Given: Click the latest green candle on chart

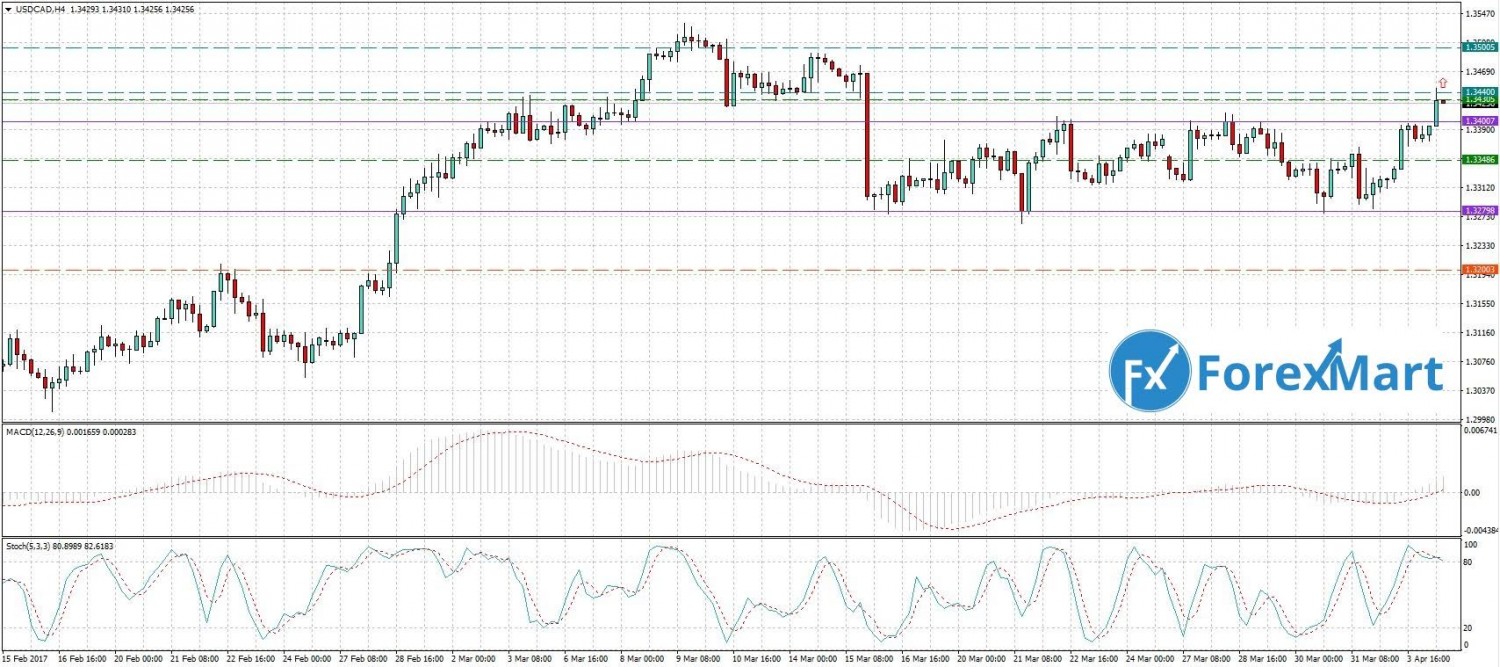Looking at the screenshot, I should [x=1436, y=112].
